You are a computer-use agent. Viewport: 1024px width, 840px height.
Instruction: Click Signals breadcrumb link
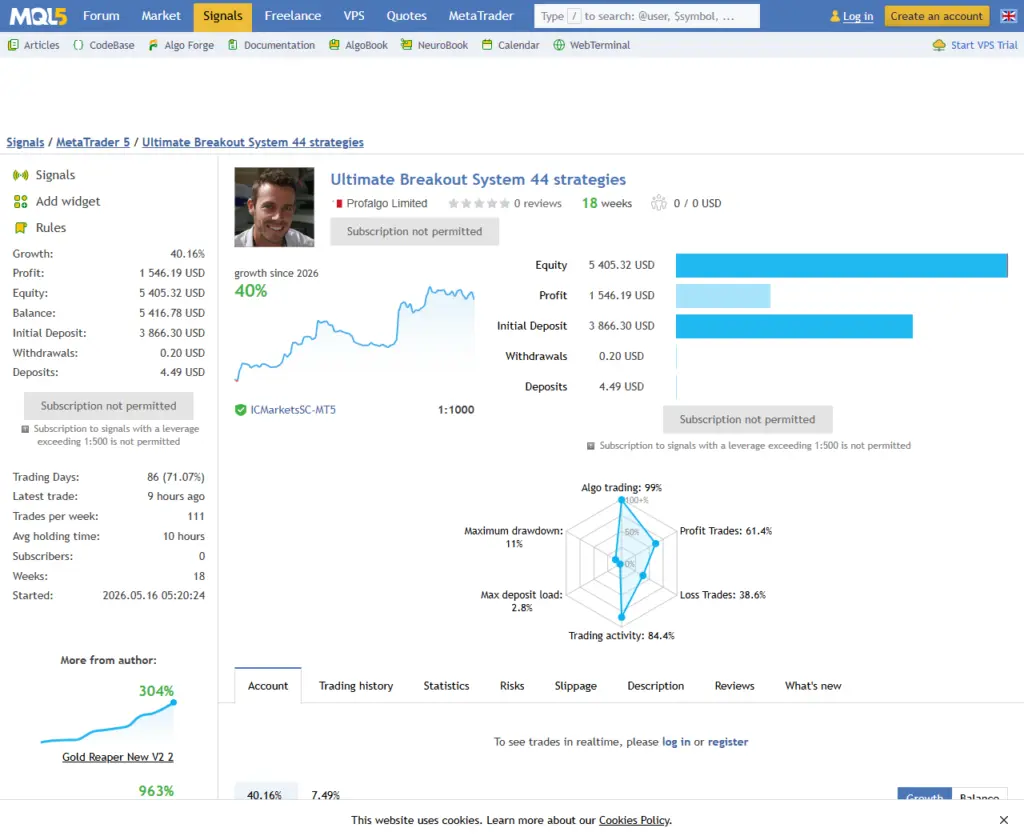point(25,142)
